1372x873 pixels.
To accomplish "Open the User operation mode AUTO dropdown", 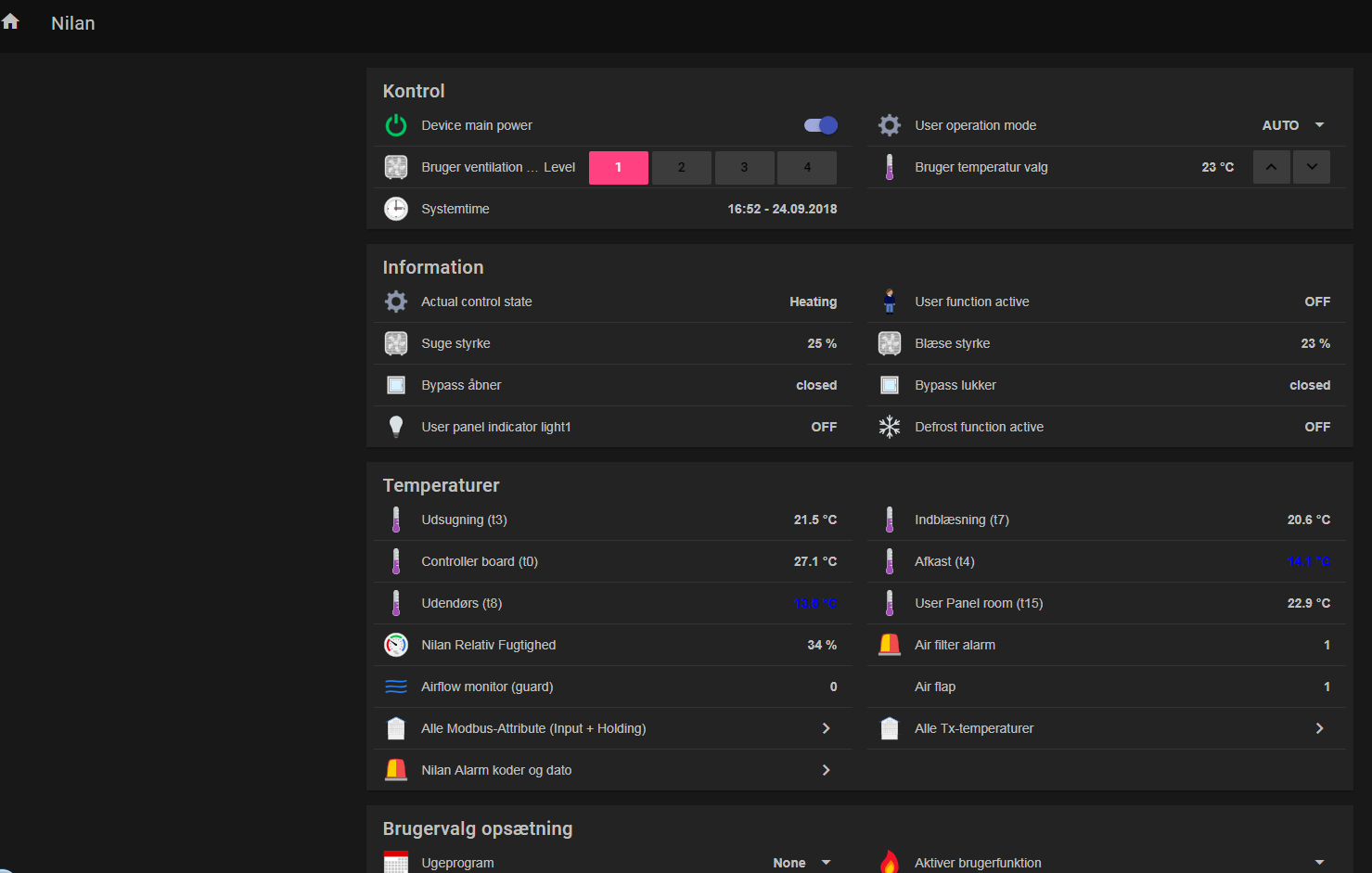I will coord(1293,125).
